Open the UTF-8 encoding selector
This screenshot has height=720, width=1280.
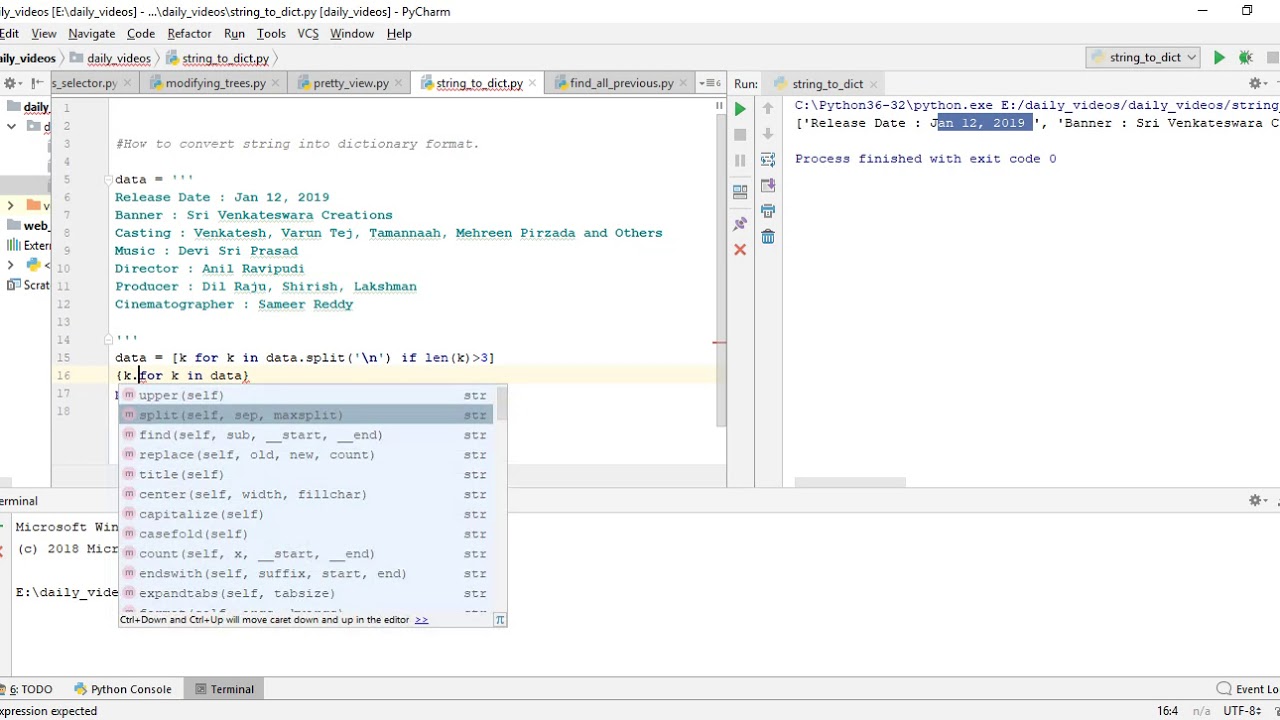click(x=1244, y=711)
